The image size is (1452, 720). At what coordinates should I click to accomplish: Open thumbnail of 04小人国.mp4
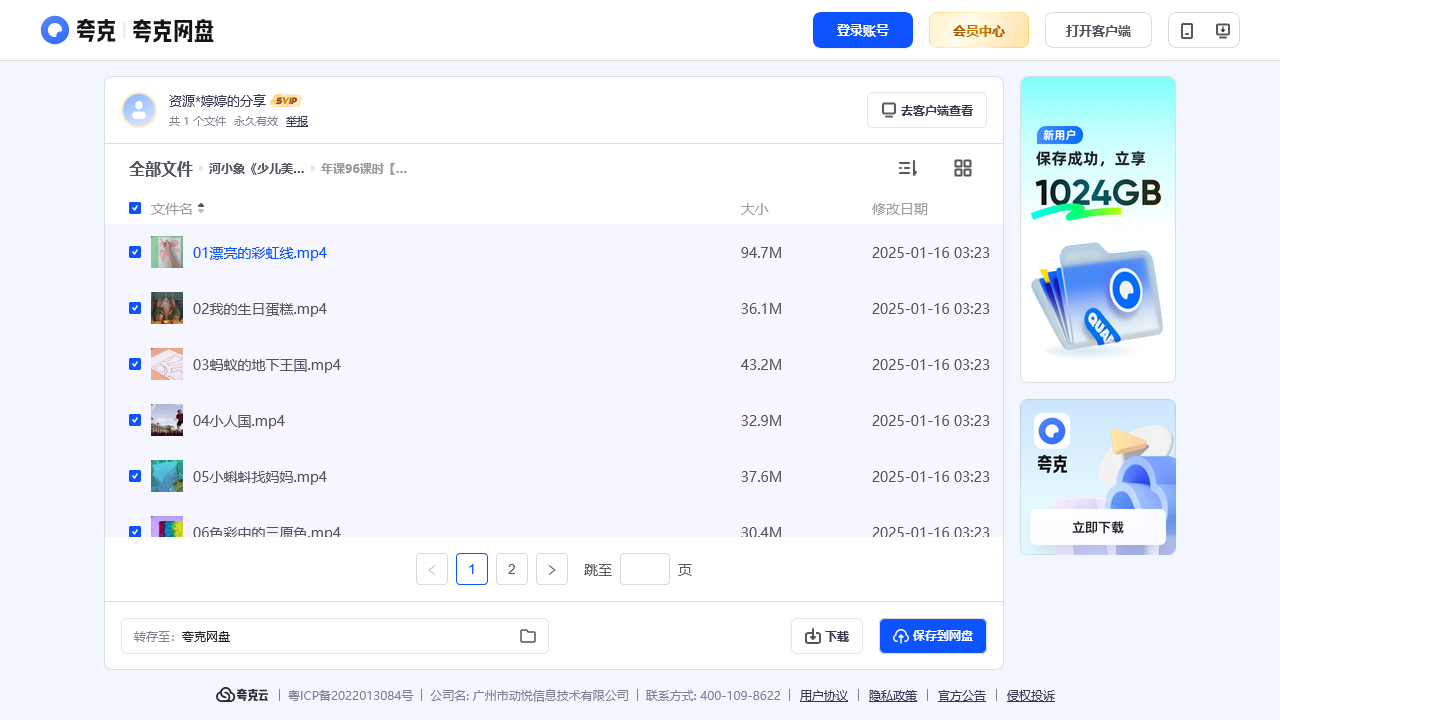coord(167,420)
